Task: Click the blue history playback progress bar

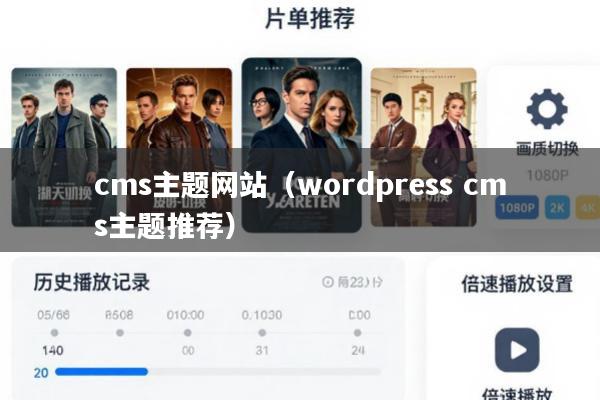Action: 101,372
